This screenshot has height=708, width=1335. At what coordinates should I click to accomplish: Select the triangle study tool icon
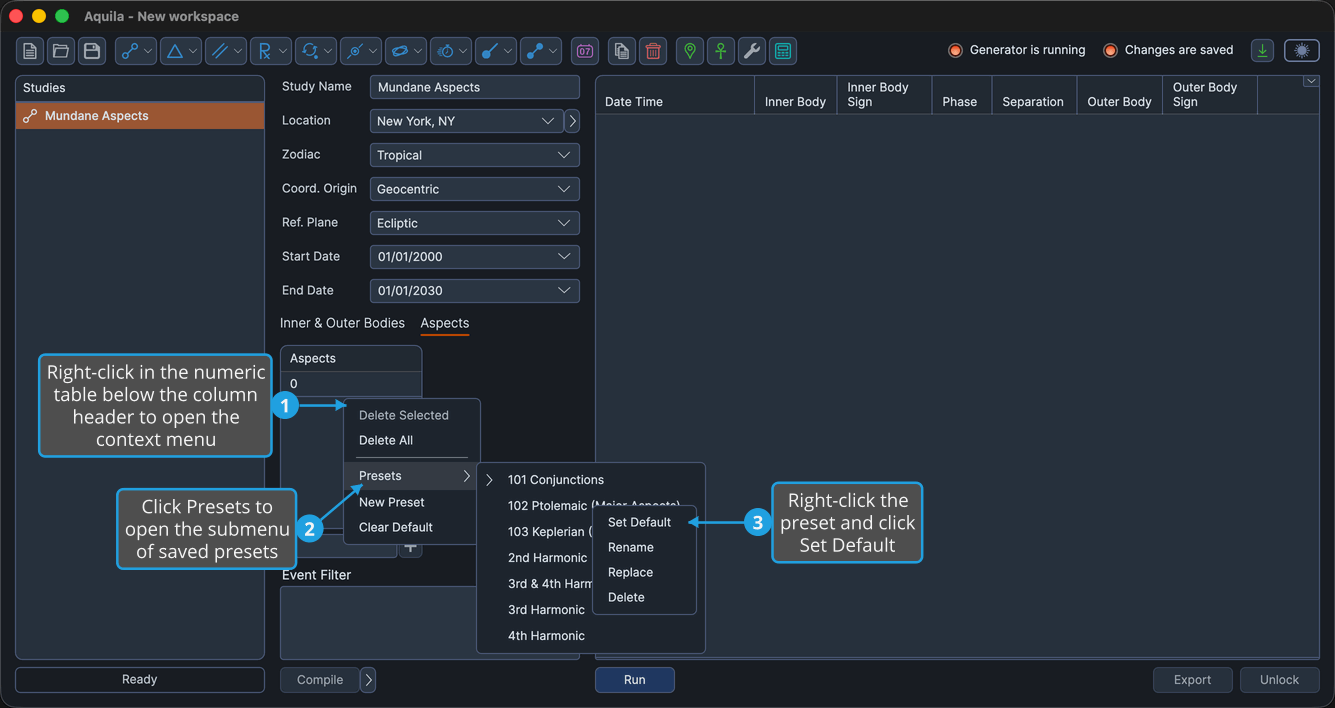[x=174, y=51]
